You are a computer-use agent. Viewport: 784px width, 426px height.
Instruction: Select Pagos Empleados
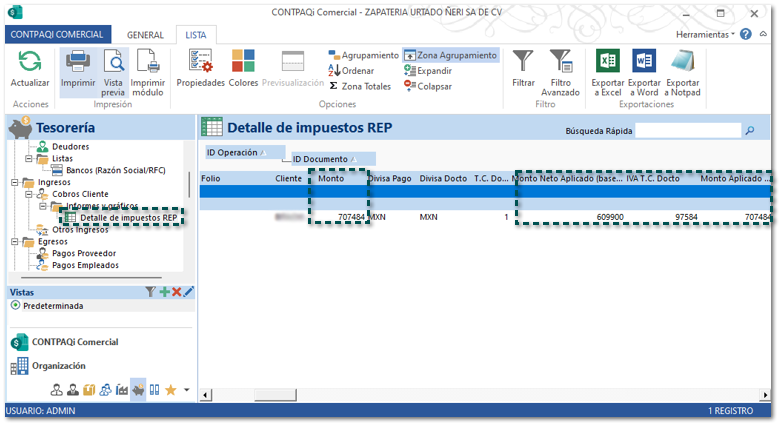pyautogui.click(x=86, y=265)
